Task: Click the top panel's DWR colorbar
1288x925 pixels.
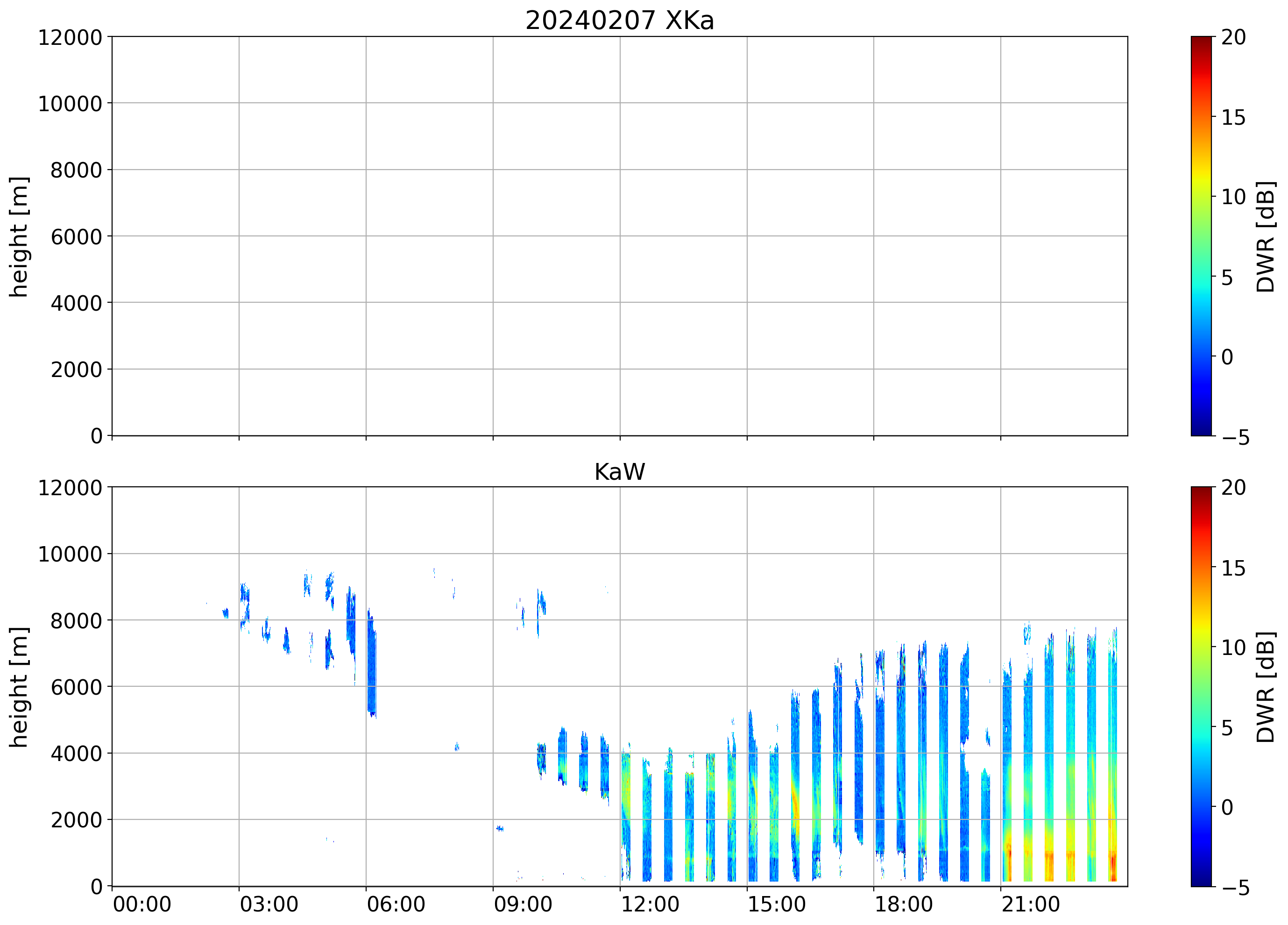Action: [1201, 236]
